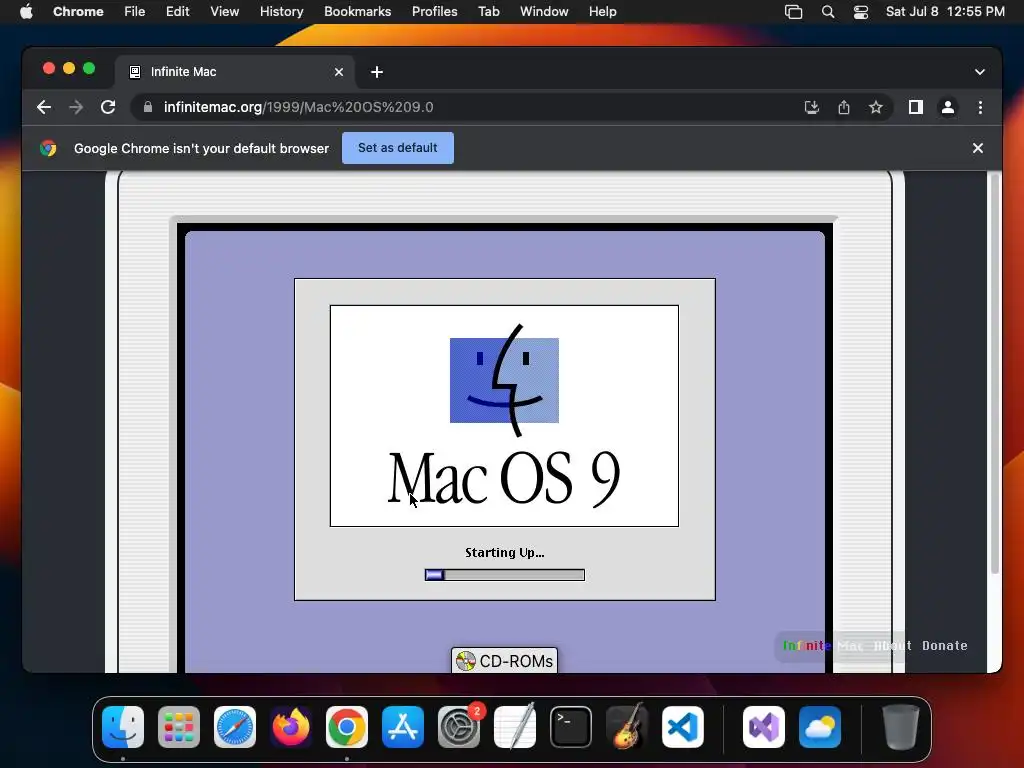Open Control Center in menu bar
Screen dimensions: 1024x768
(861, 12)
